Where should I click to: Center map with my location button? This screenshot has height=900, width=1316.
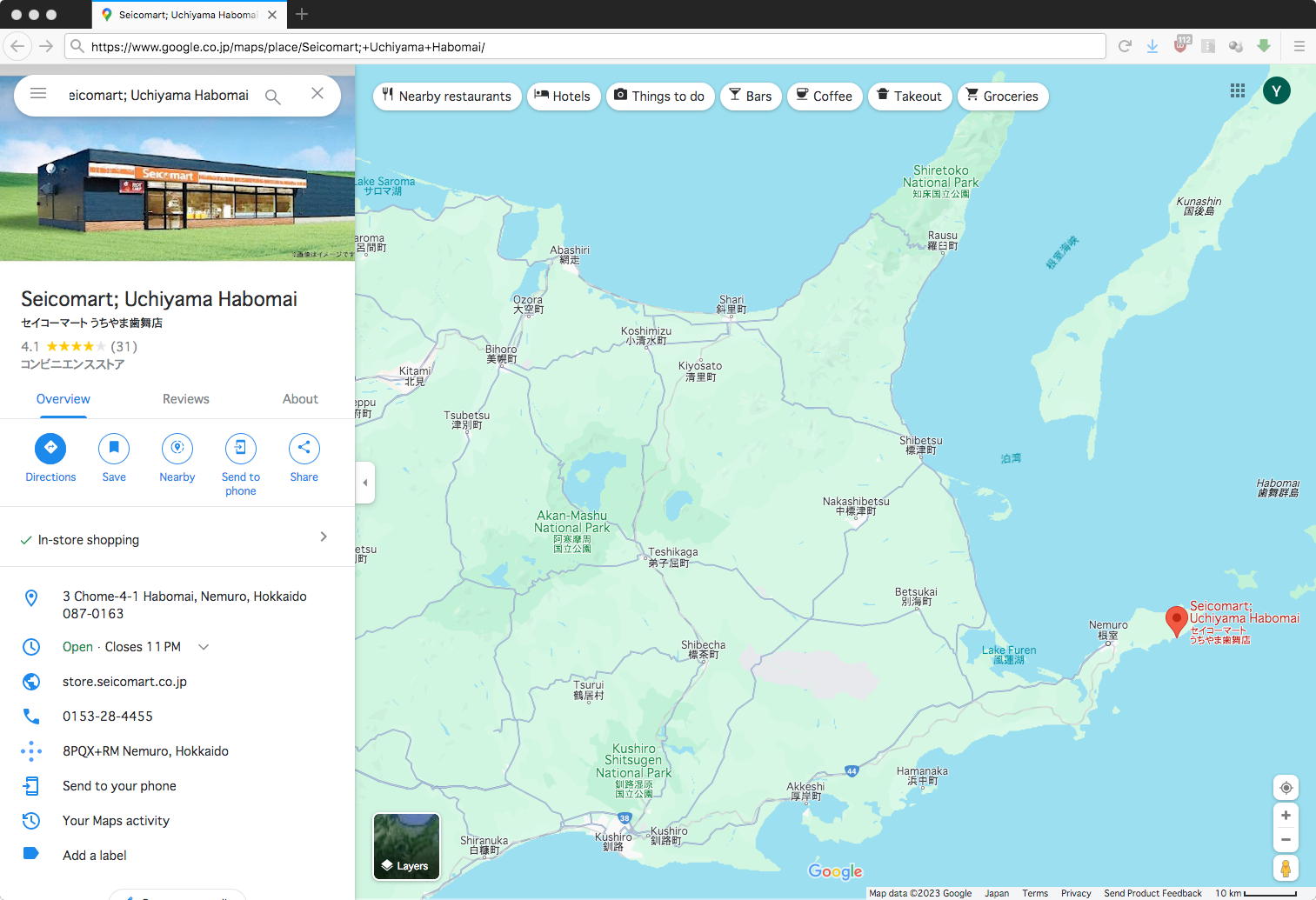(x=1286, y=788)
